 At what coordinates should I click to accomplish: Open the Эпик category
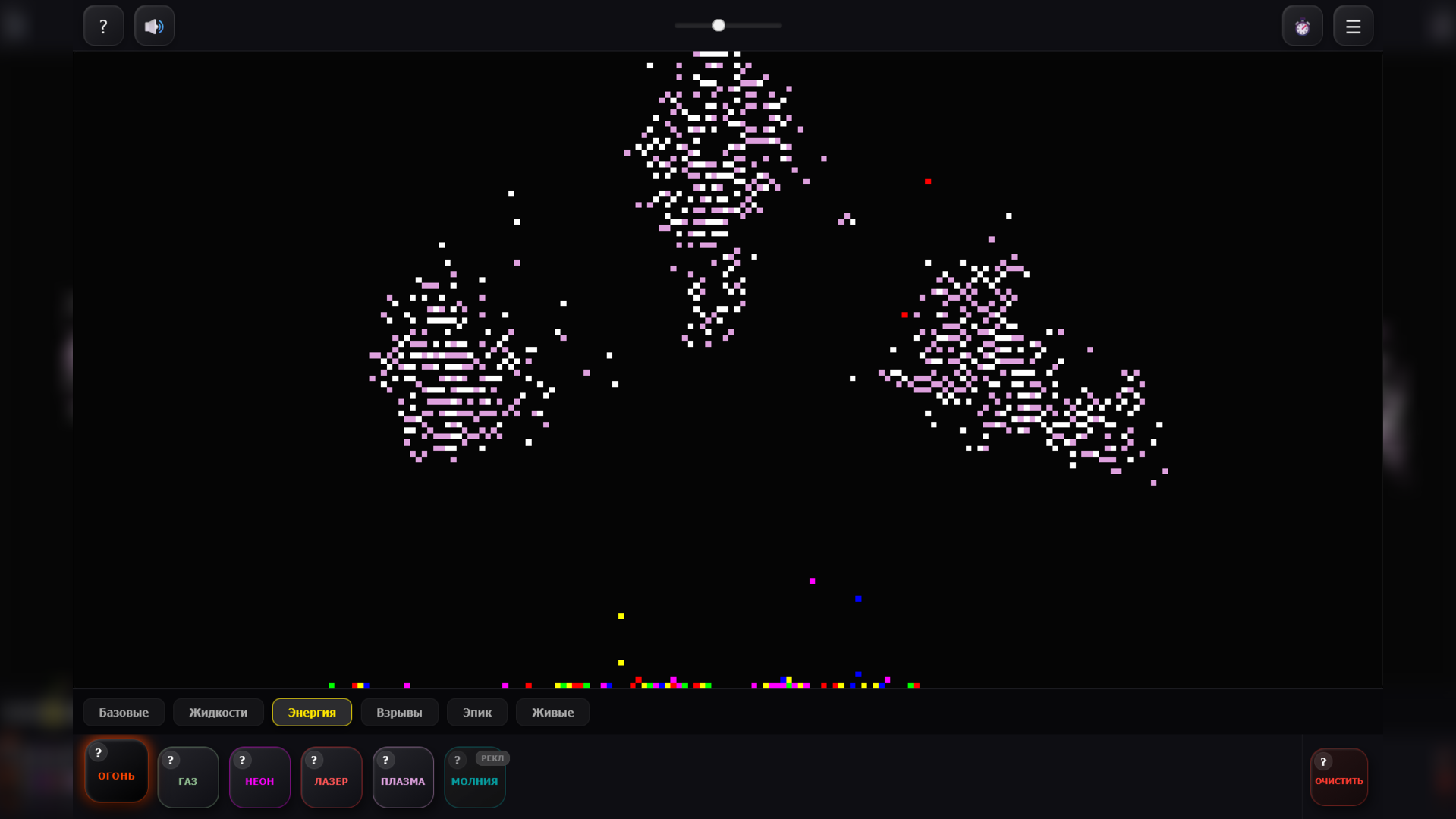[476, 712]
